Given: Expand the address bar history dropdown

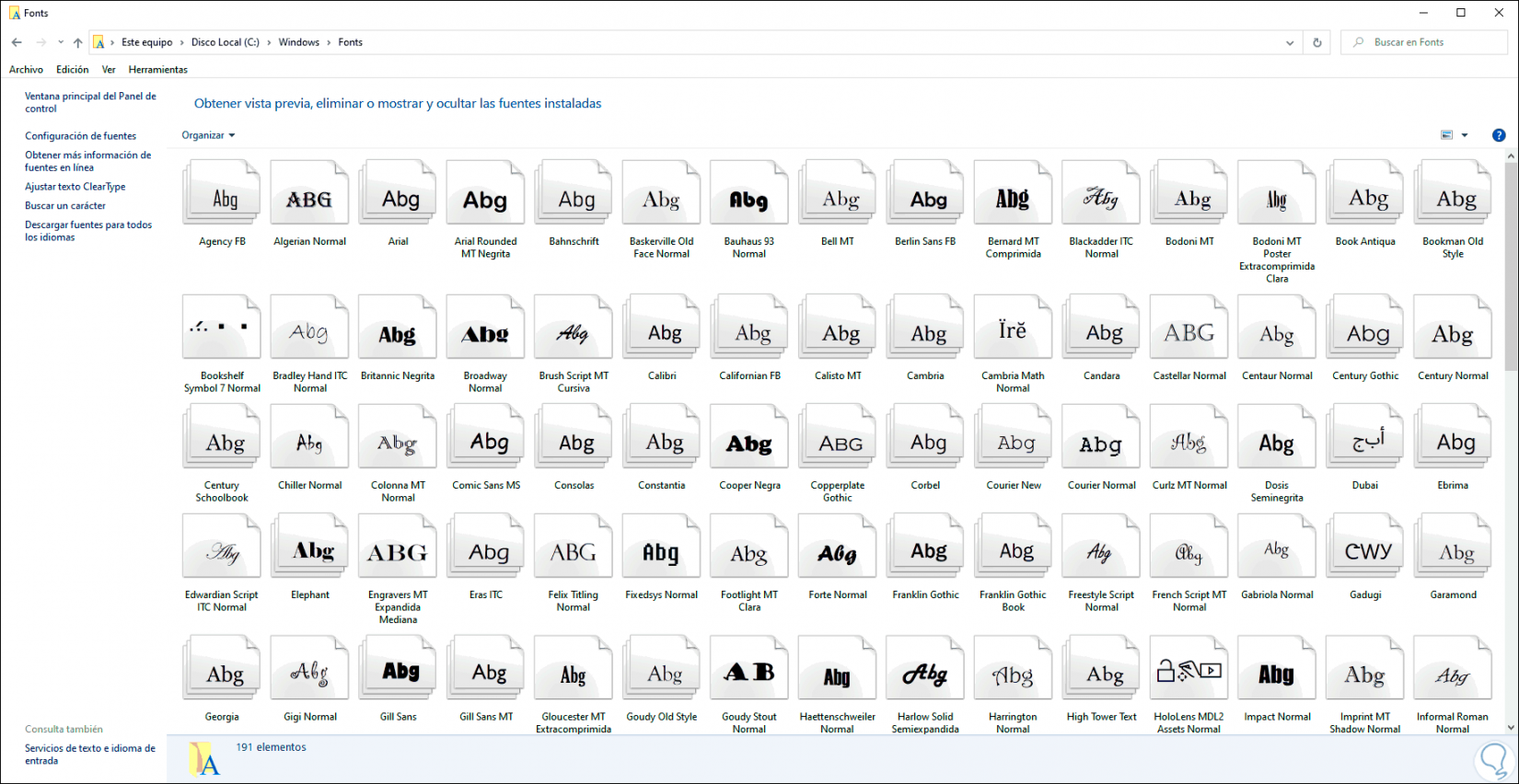Looking at the screenshot, I should [x=1290, y=42].
